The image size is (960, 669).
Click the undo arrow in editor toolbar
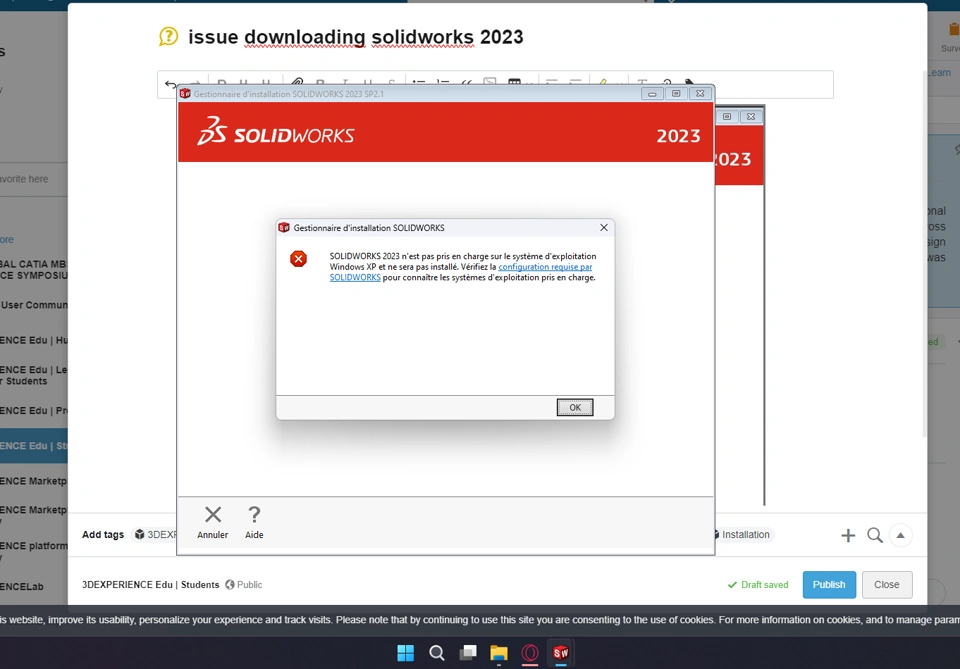pos(170,84)
